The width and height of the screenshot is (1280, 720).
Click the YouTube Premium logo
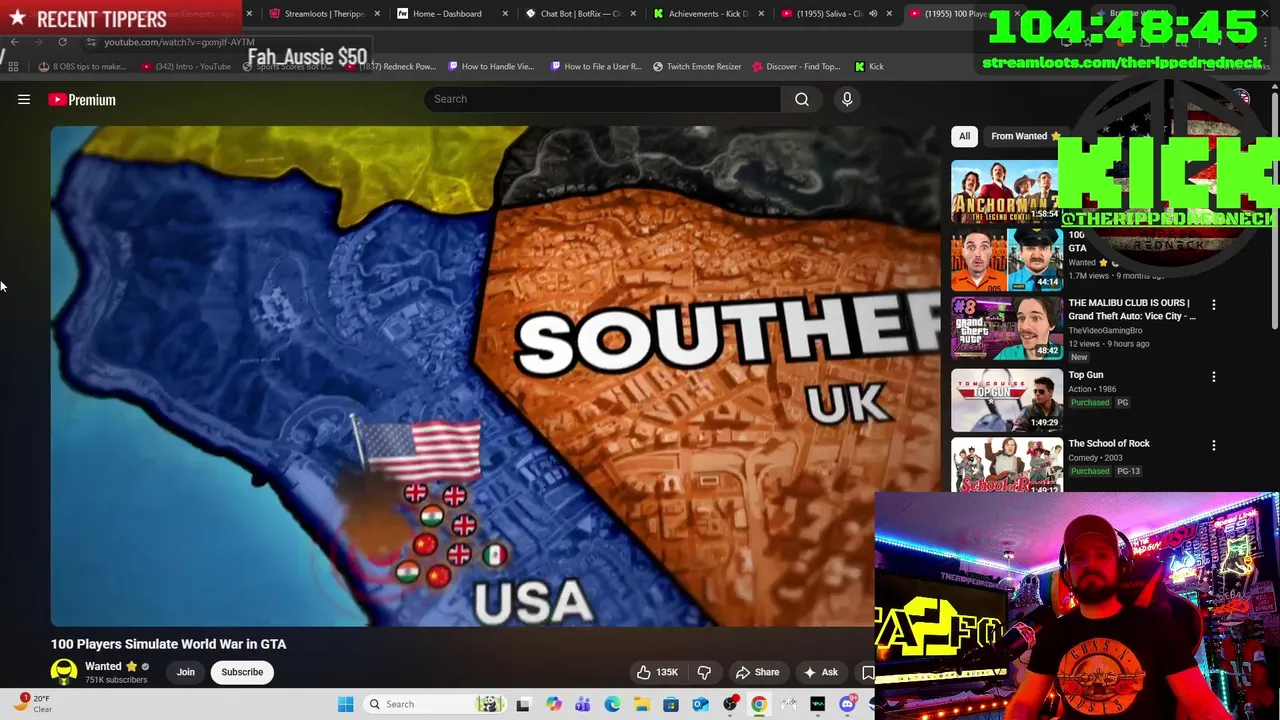point(82,100)
